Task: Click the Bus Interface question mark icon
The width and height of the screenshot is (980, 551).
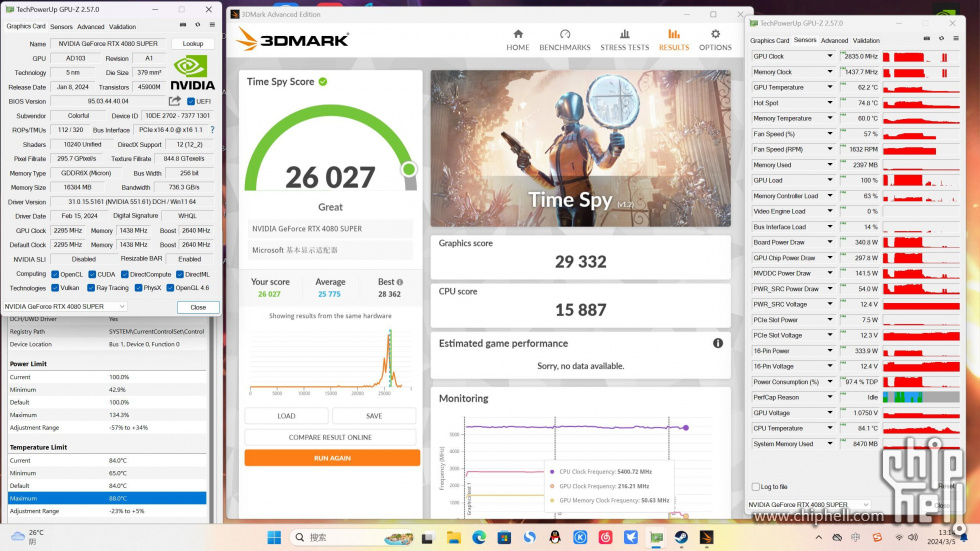Action: pos(212,130)
